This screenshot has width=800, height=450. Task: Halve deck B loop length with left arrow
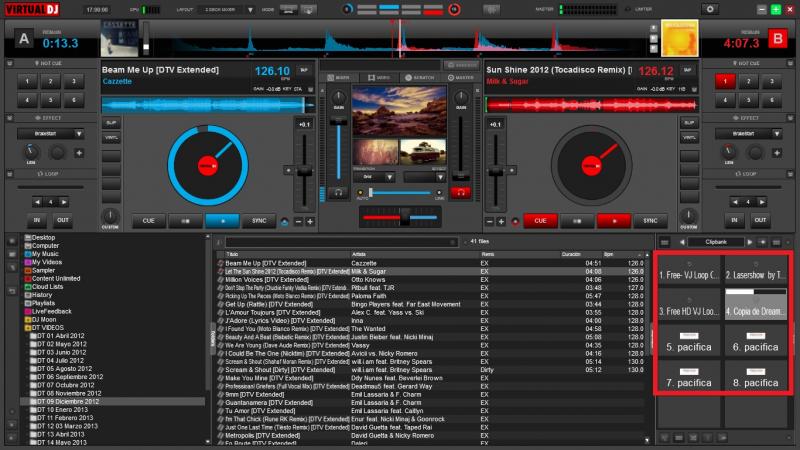coord(735,203)
